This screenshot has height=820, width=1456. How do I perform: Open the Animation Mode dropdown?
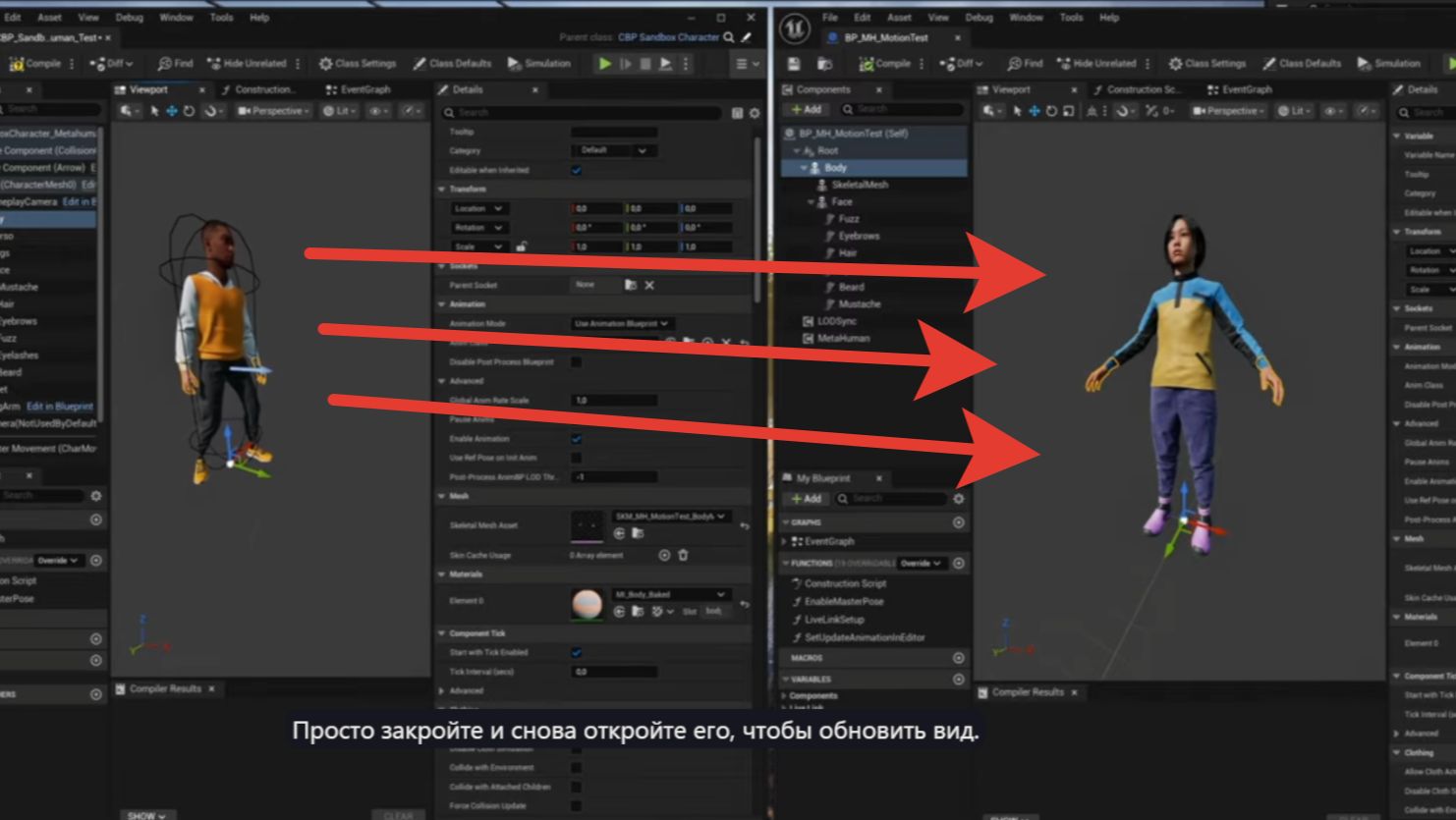click(x=621, y=323)
